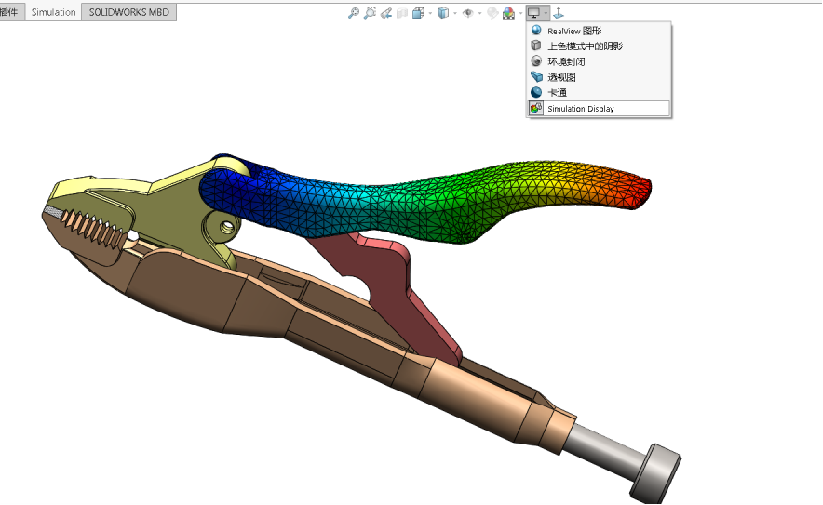Viewport: 823px width, 505px height.
Task: Click the Hide/Show Items eye icon
Action: pos(467,13)
